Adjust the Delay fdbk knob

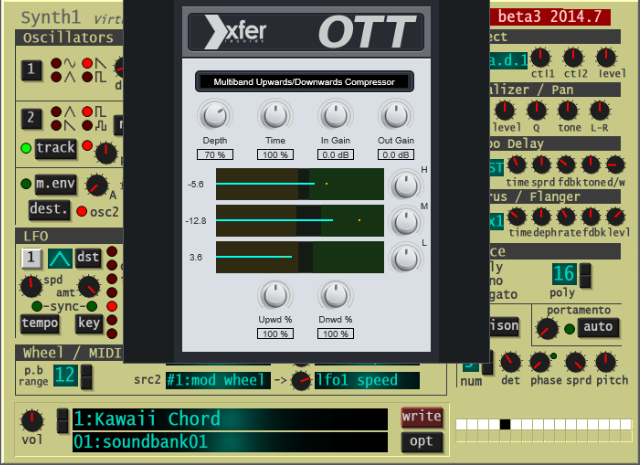pos(566,165)
